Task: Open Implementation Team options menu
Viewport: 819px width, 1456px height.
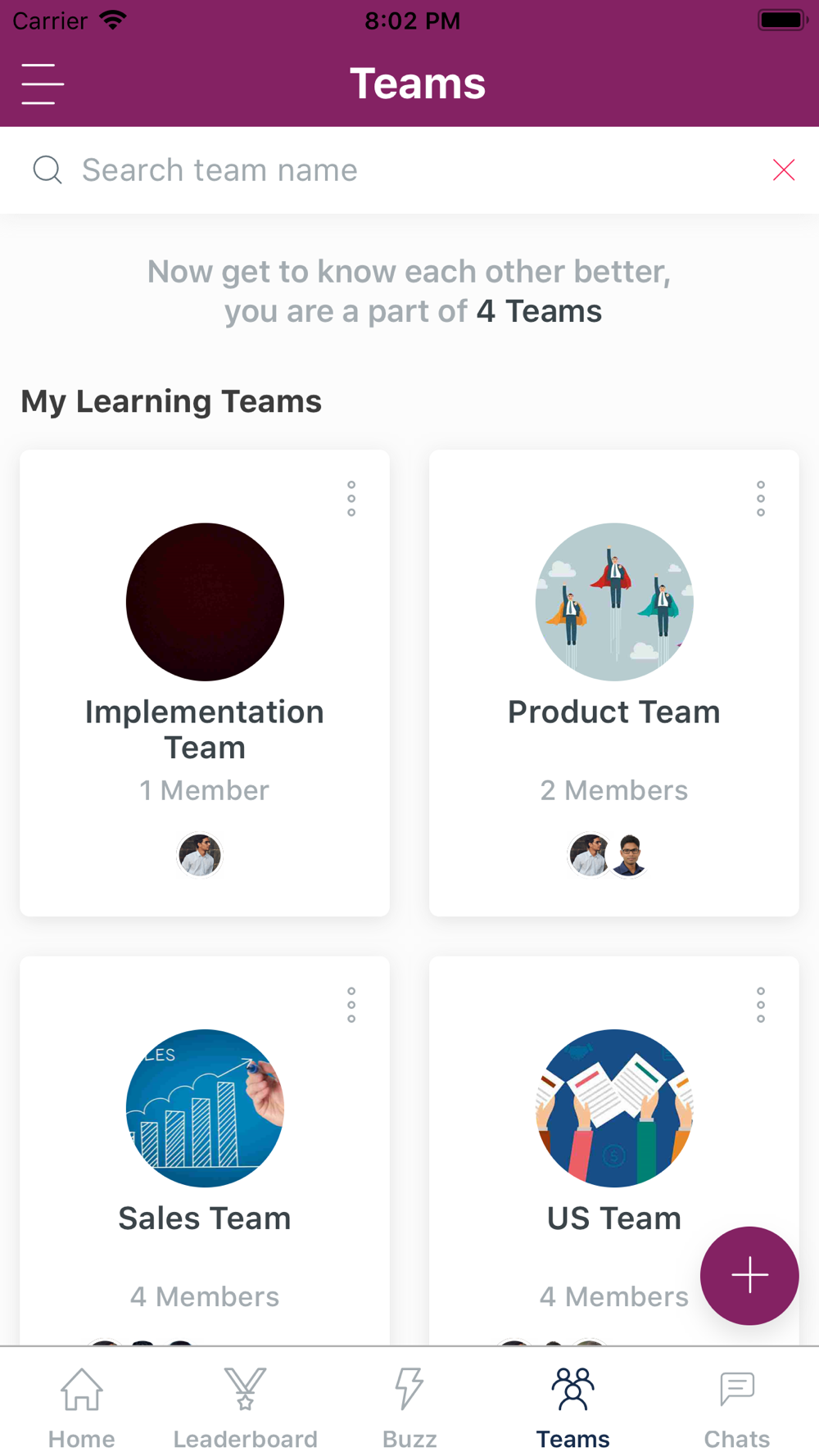Action: coord(351,499)
